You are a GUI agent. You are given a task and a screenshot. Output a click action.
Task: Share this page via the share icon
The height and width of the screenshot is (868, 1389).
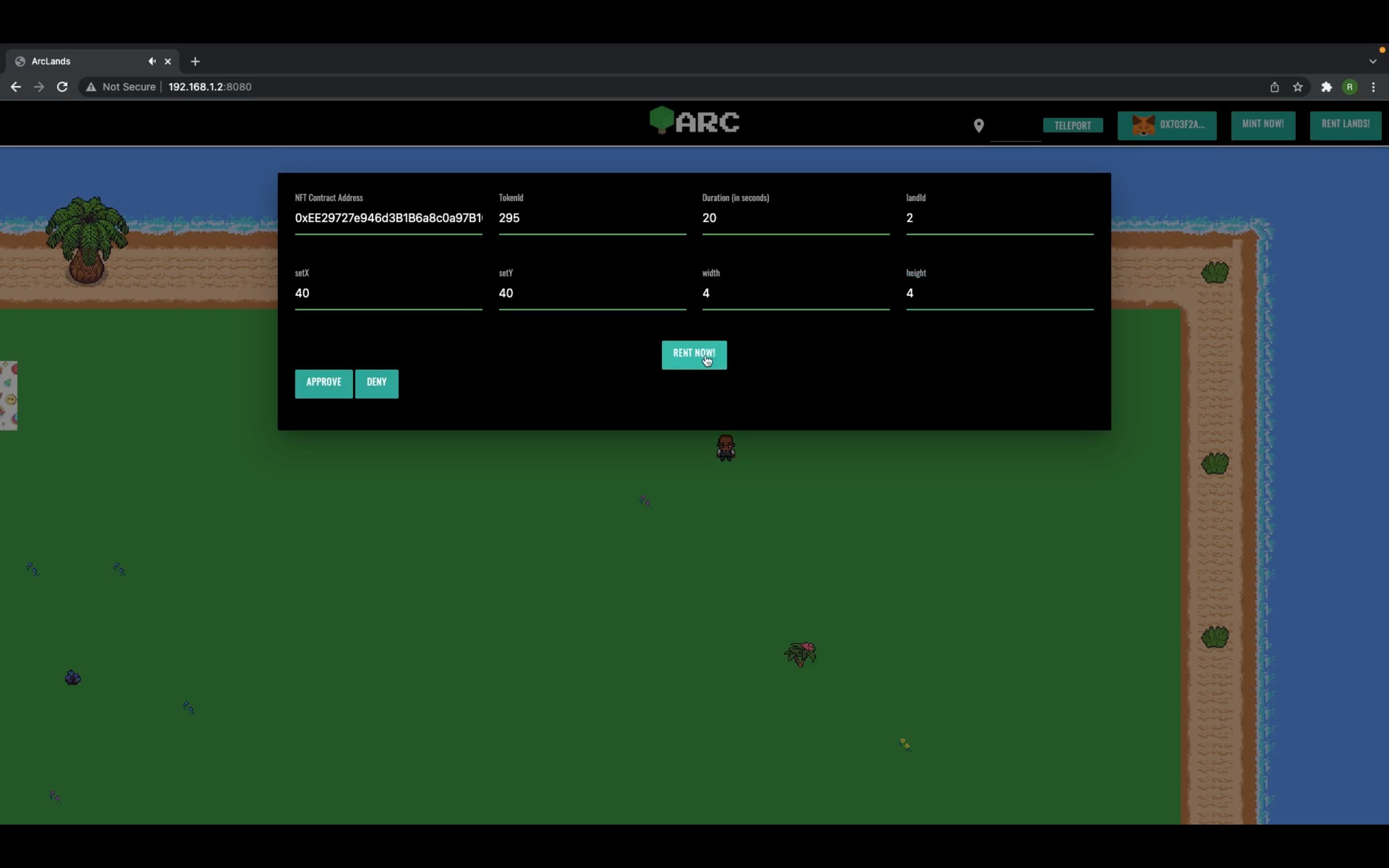(1274, 87)
